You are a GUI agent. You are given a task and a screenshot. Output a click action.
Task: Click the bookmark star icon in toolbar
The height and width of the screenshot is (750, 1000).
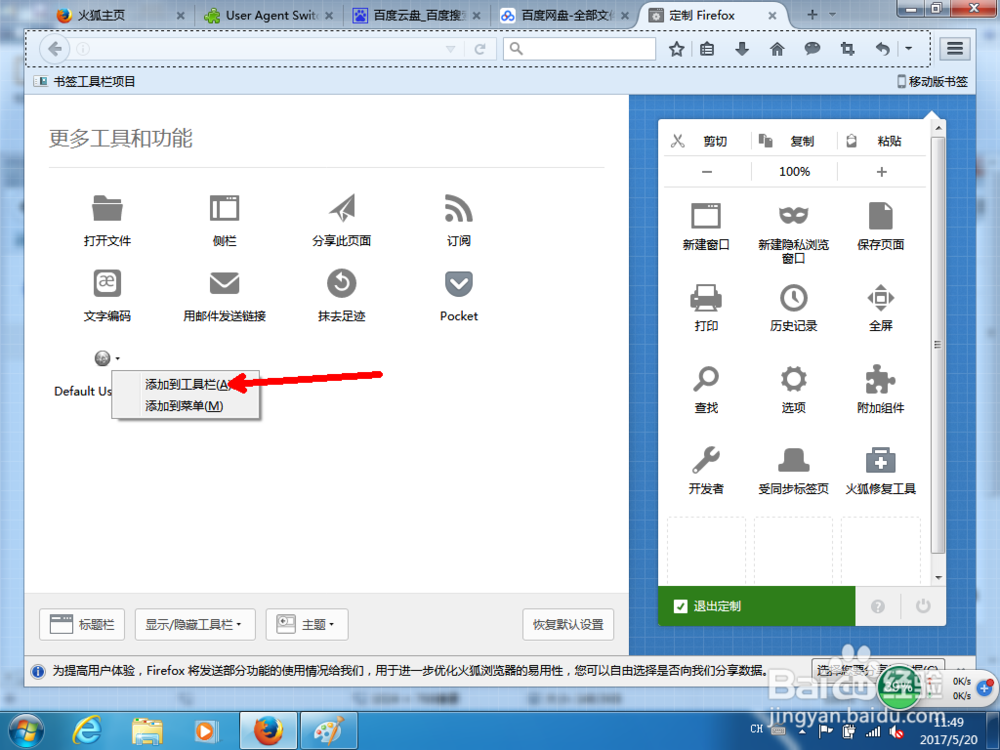click(676, 48)
